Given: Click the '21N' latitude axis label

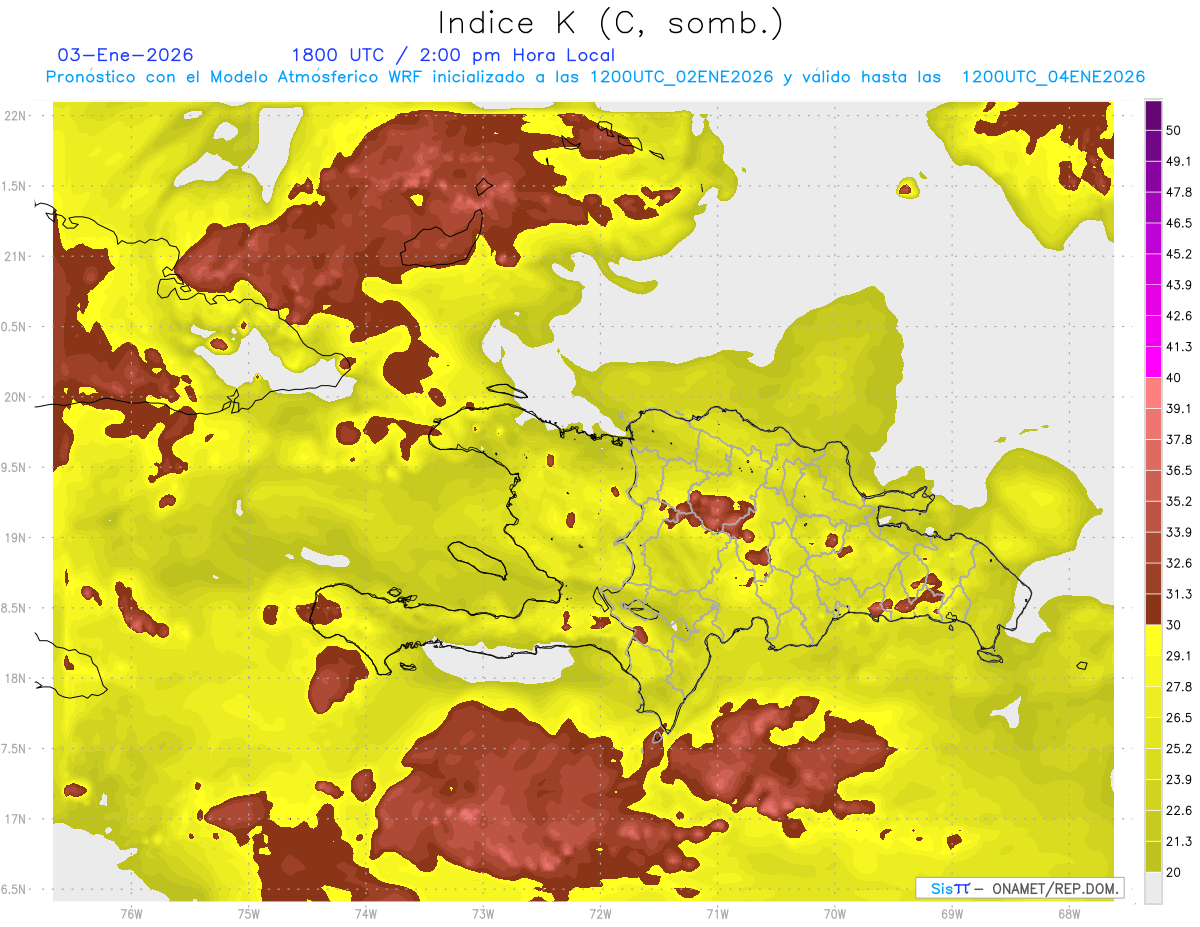Looking at the screenshot, I should [x=16, y=256].
